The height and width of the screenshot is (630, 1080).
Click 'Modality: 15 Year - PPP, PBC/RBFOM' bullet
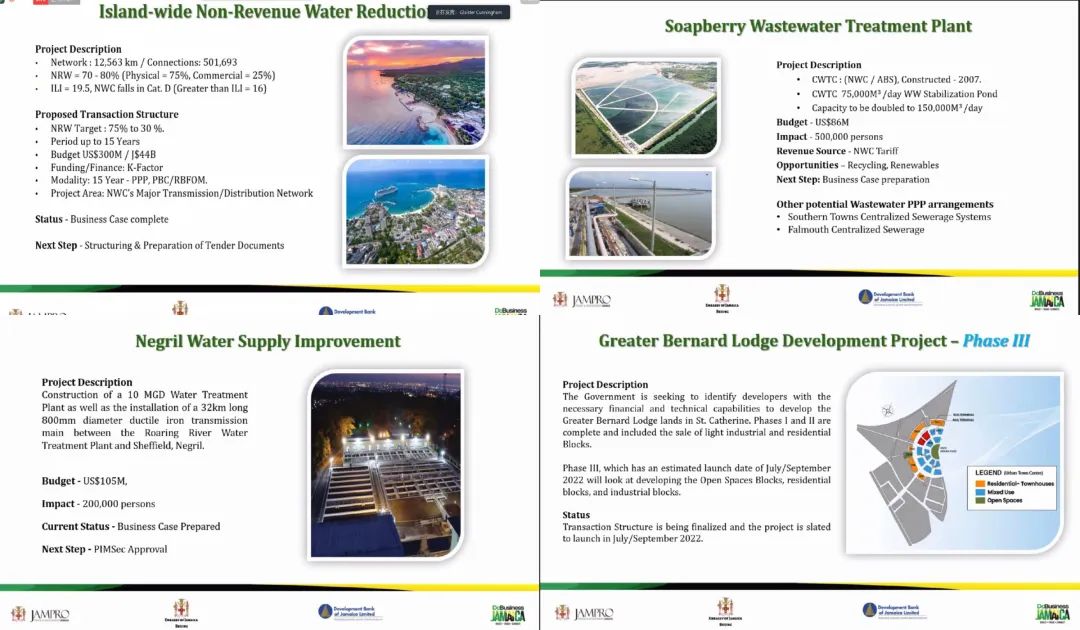coord(129,180)
